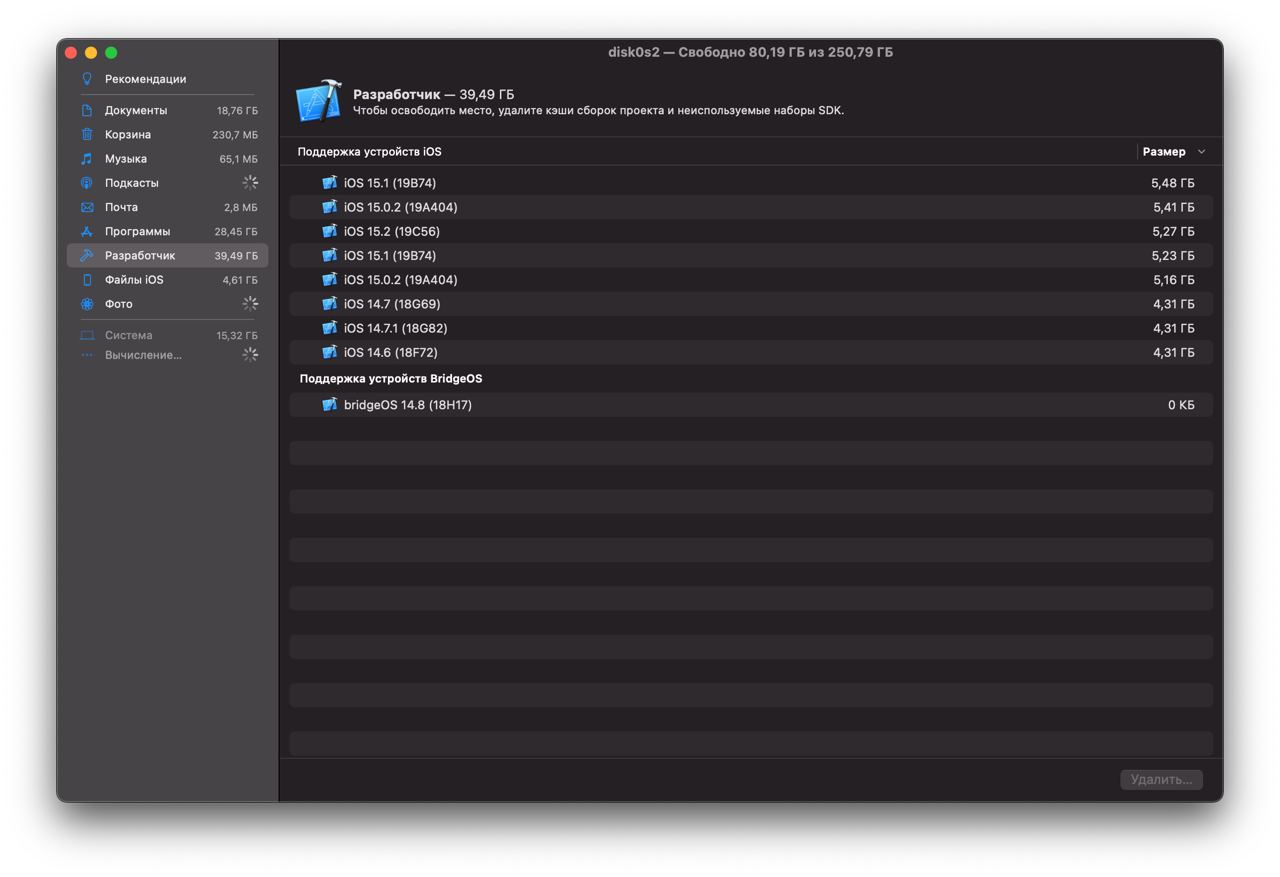Click the icon of iOS 14.6 (18F72)
This screenshot has width=1280, height=877.
pyautogui.click(x=329, y=352)
